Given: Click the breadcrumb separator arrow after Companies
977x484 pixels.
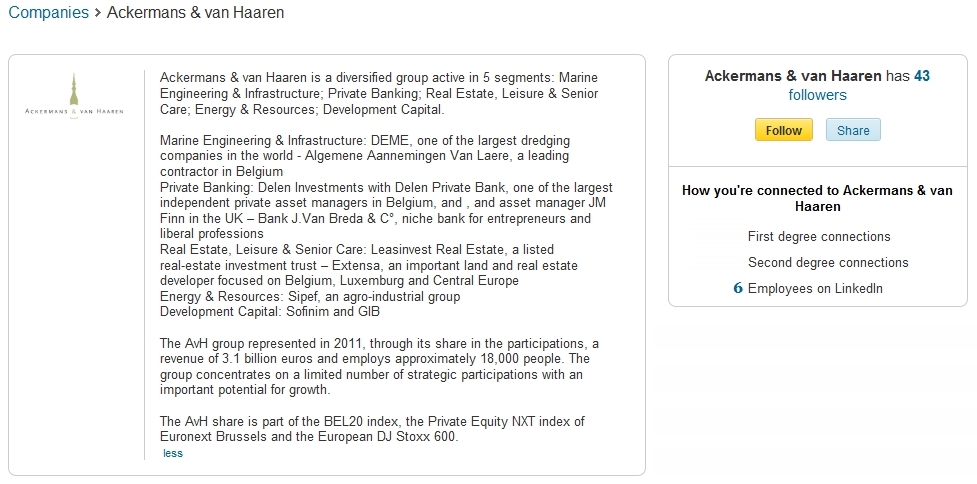Looking at the screenshot, I should [x=98, y=14].
